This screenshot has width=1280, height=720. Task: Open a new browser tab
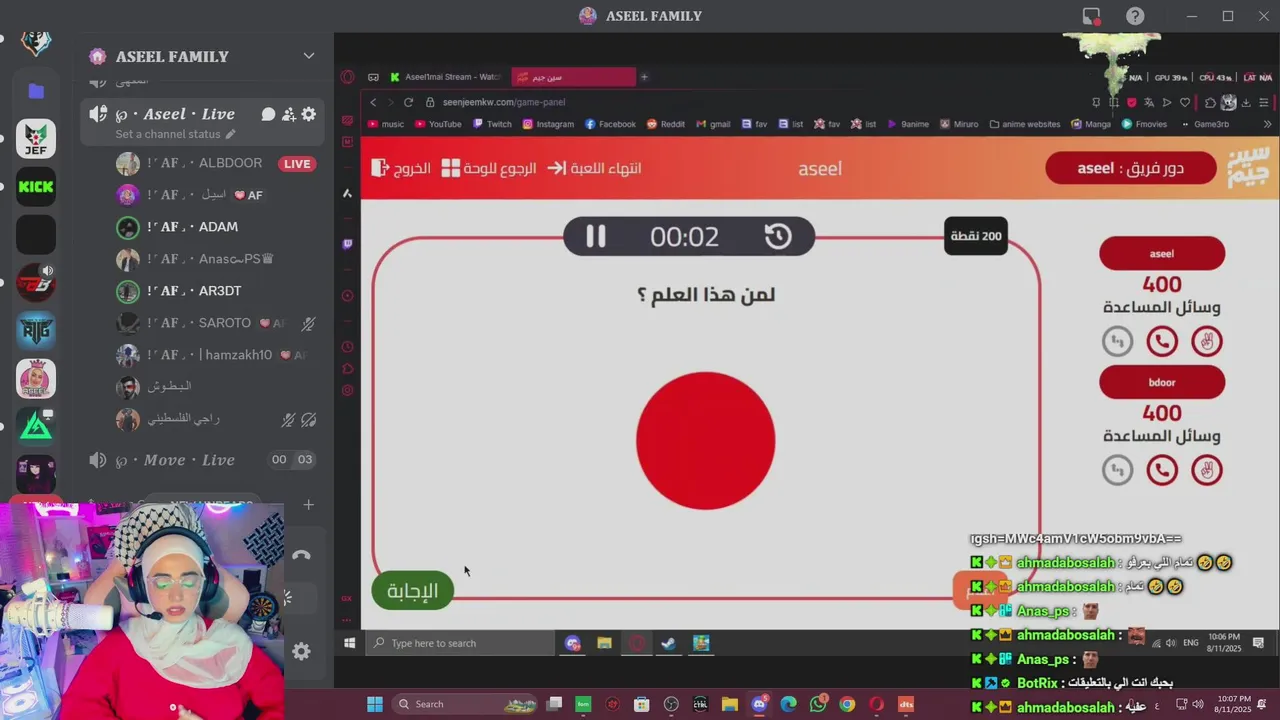point(644,77)
